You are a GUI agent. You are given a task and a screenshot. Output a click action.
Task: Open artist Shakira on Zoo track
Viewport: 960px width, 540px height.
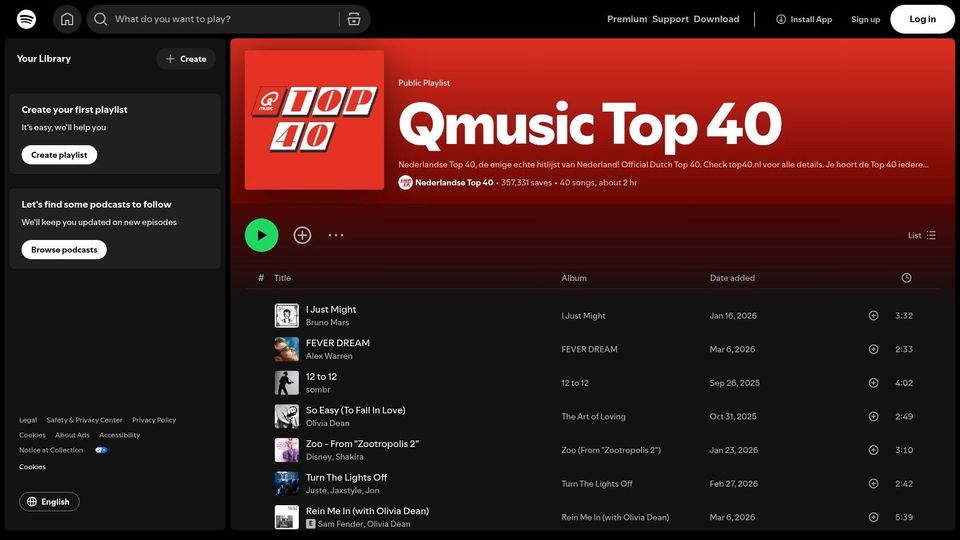click(349, 457)
